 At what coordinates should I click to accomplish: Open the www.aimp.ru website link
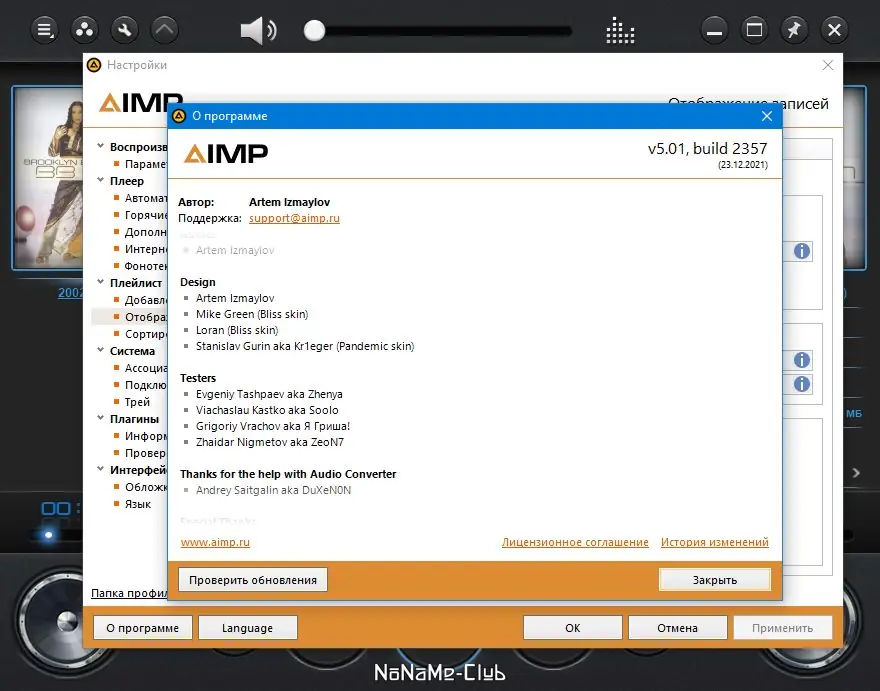point(215,542)
